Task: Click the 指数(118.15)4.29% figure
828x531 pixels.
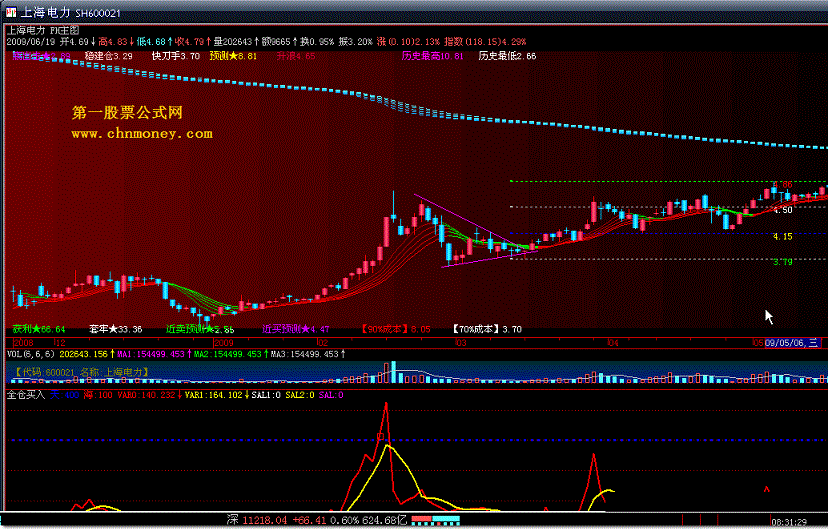Action: tap(485, 42)
